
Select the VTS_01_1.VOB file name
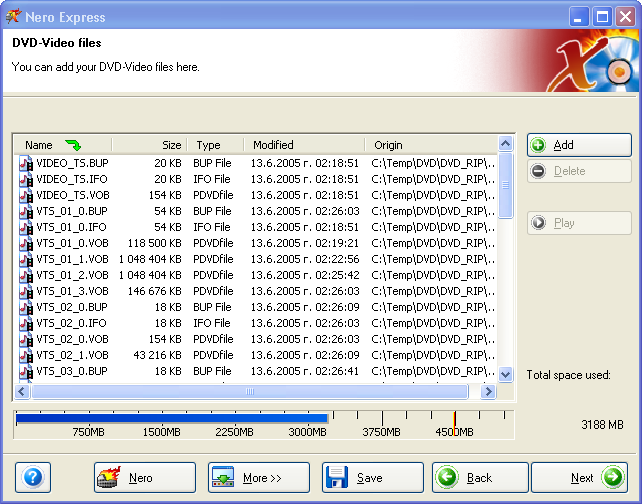click(x=72, y=259)
